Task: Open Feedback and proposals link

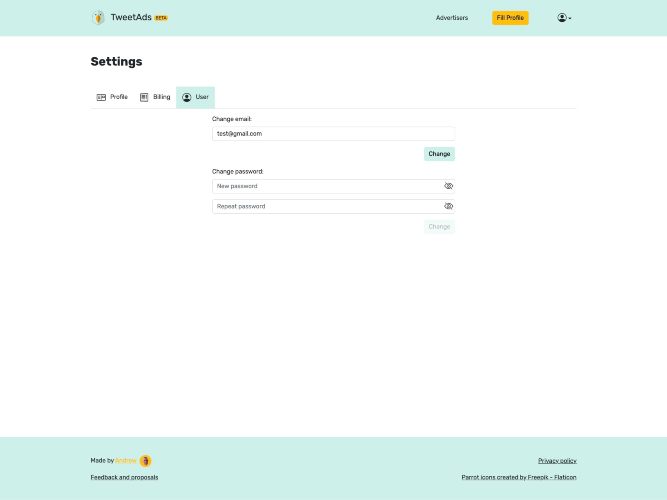Action: point(124,477)
